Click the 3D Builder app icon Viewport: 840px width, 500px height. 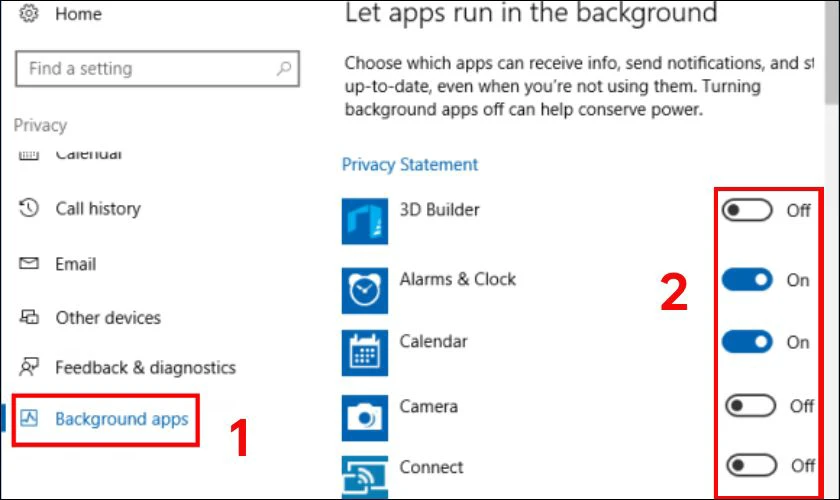365,221
